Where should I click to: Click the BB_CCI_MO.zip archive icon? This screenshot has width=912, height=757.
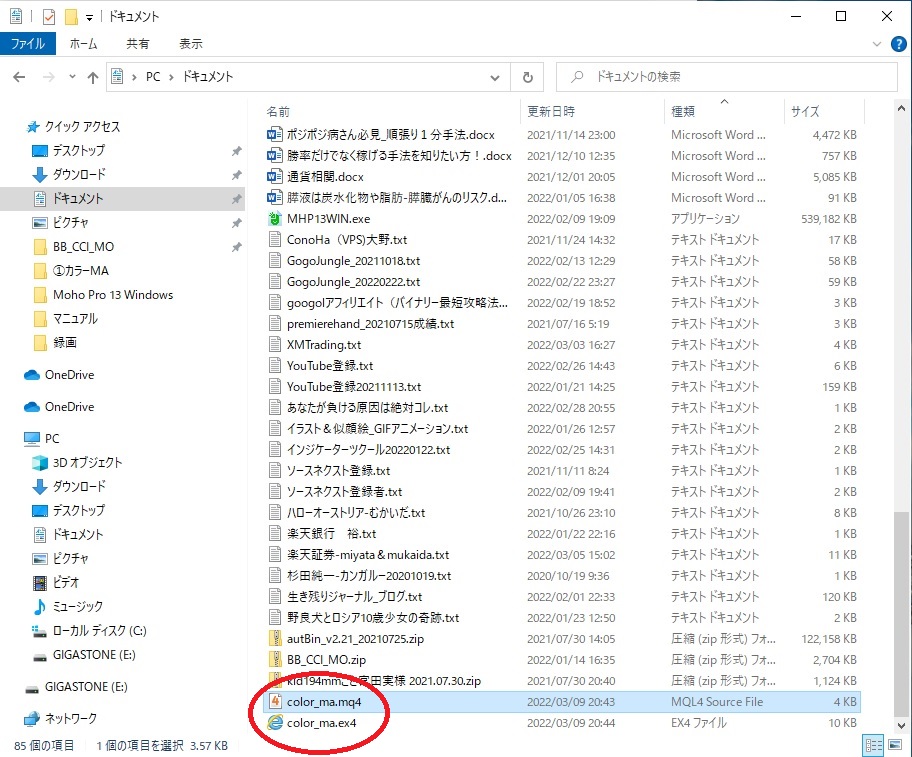[x=275, y=660]
